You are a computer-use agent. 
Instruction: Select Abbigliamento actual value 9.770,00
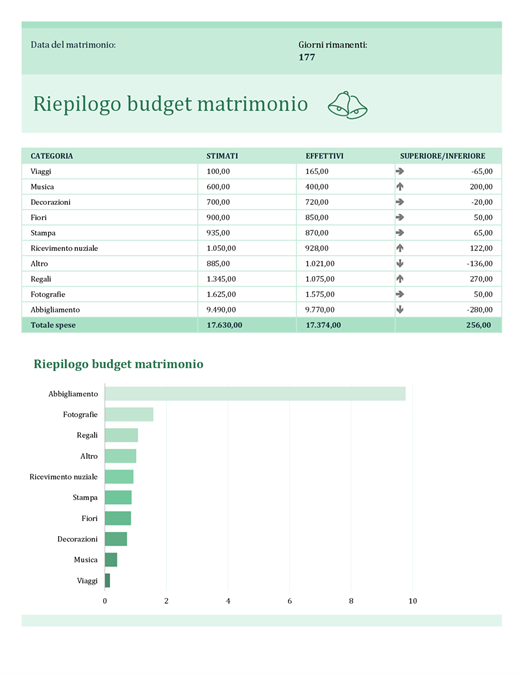320,310
